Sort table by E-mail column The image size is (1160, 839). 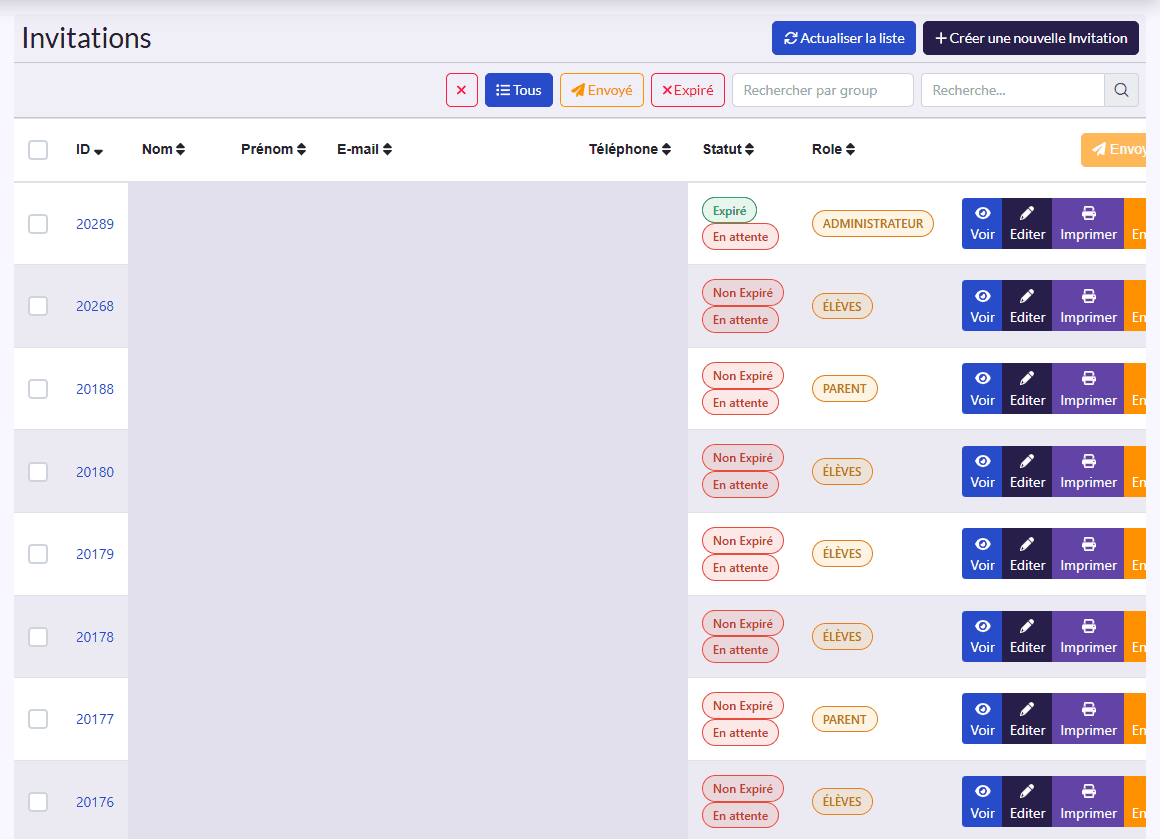(x=365, y=149)
